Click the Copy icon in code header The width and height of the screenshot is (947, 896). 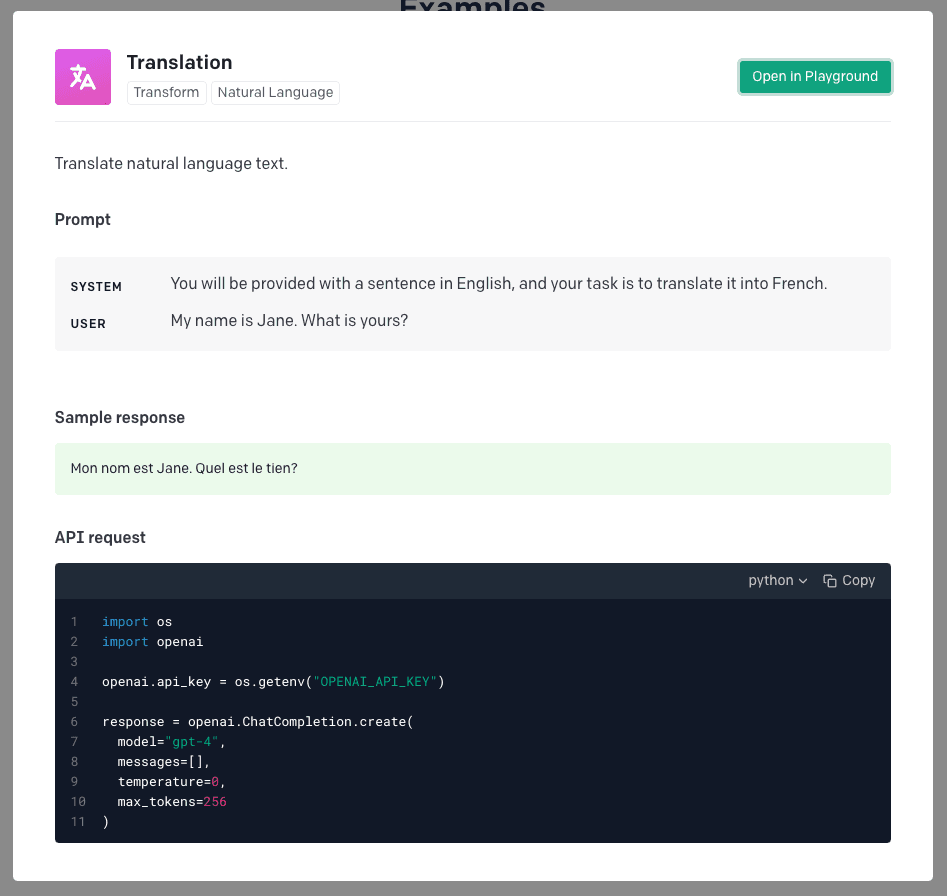pos(830,581)
